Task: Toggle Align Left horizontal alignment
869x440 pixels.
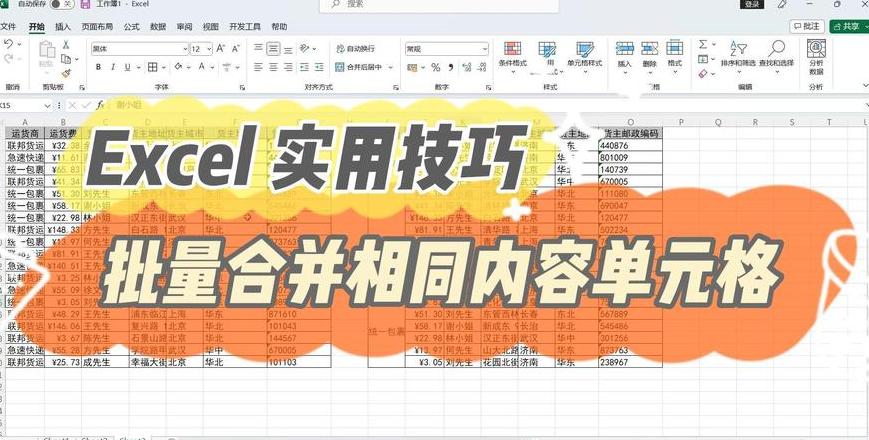Action: (258, 67)
